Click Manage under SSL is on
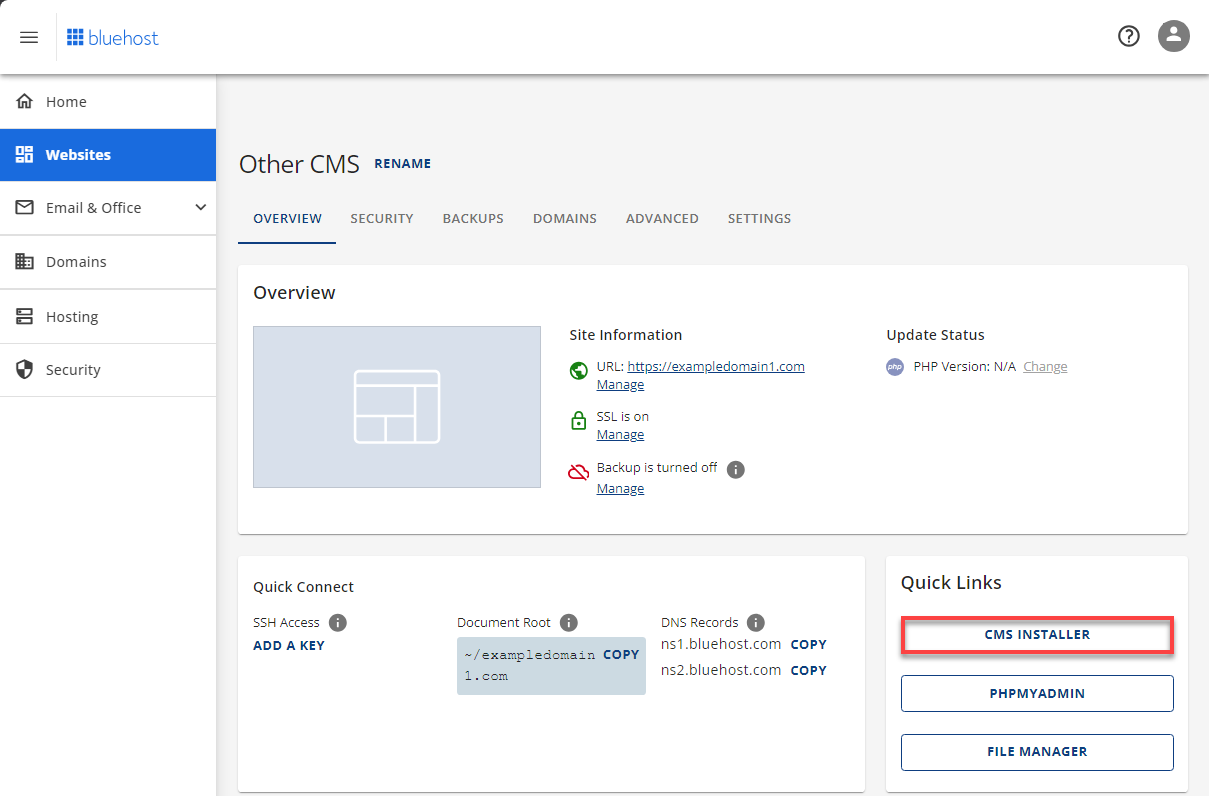1209x796 pixels. (620, 434)
